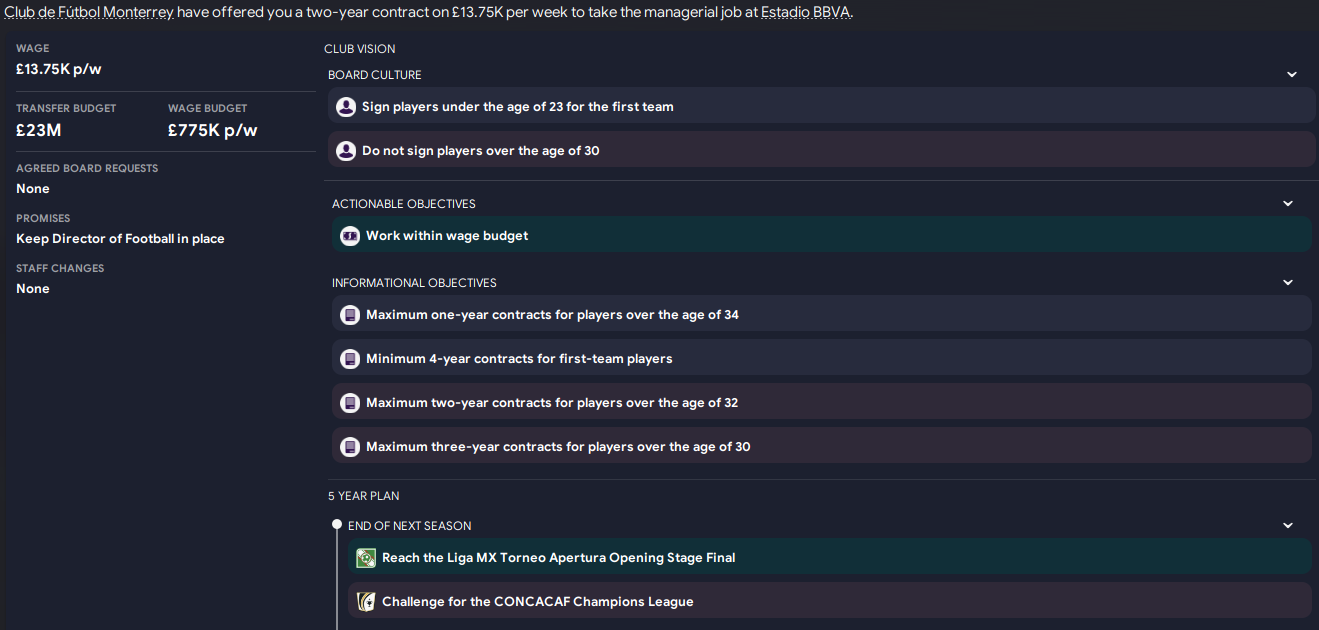Select the End of Next Season timeline marker

[x=337, y=525]
